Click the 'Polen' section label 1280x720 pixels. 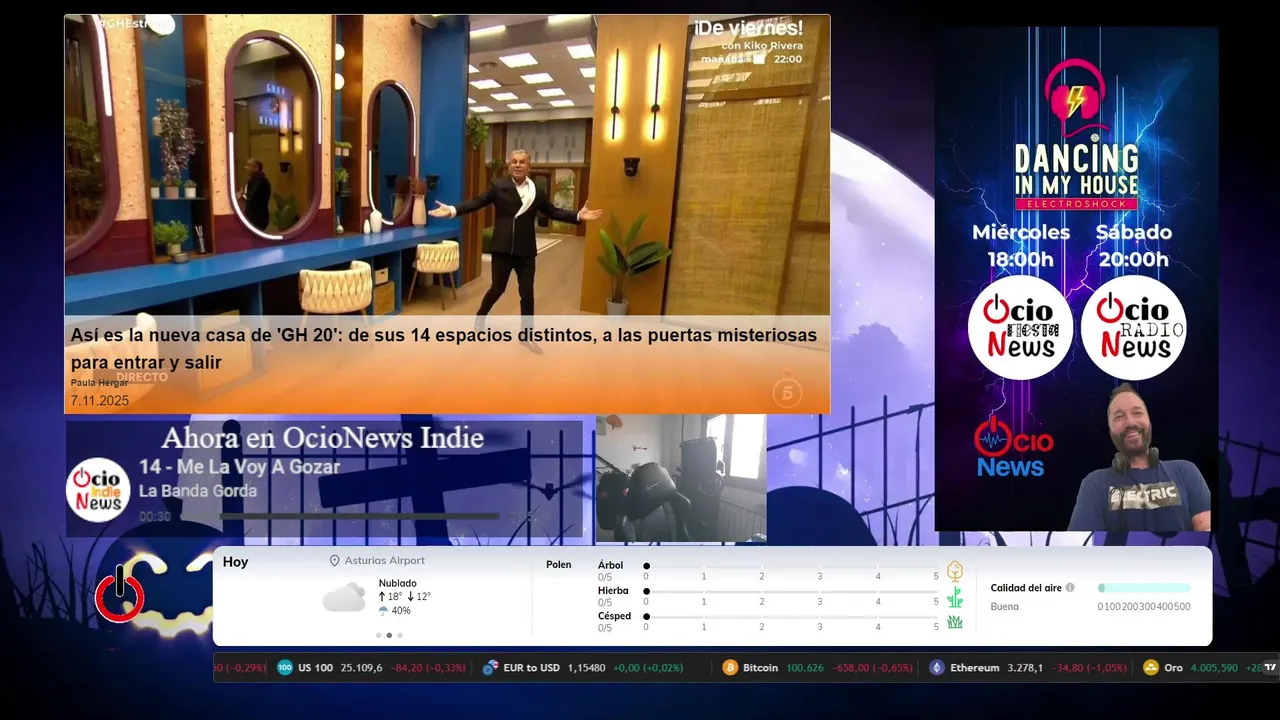click(x=558, y=564)
